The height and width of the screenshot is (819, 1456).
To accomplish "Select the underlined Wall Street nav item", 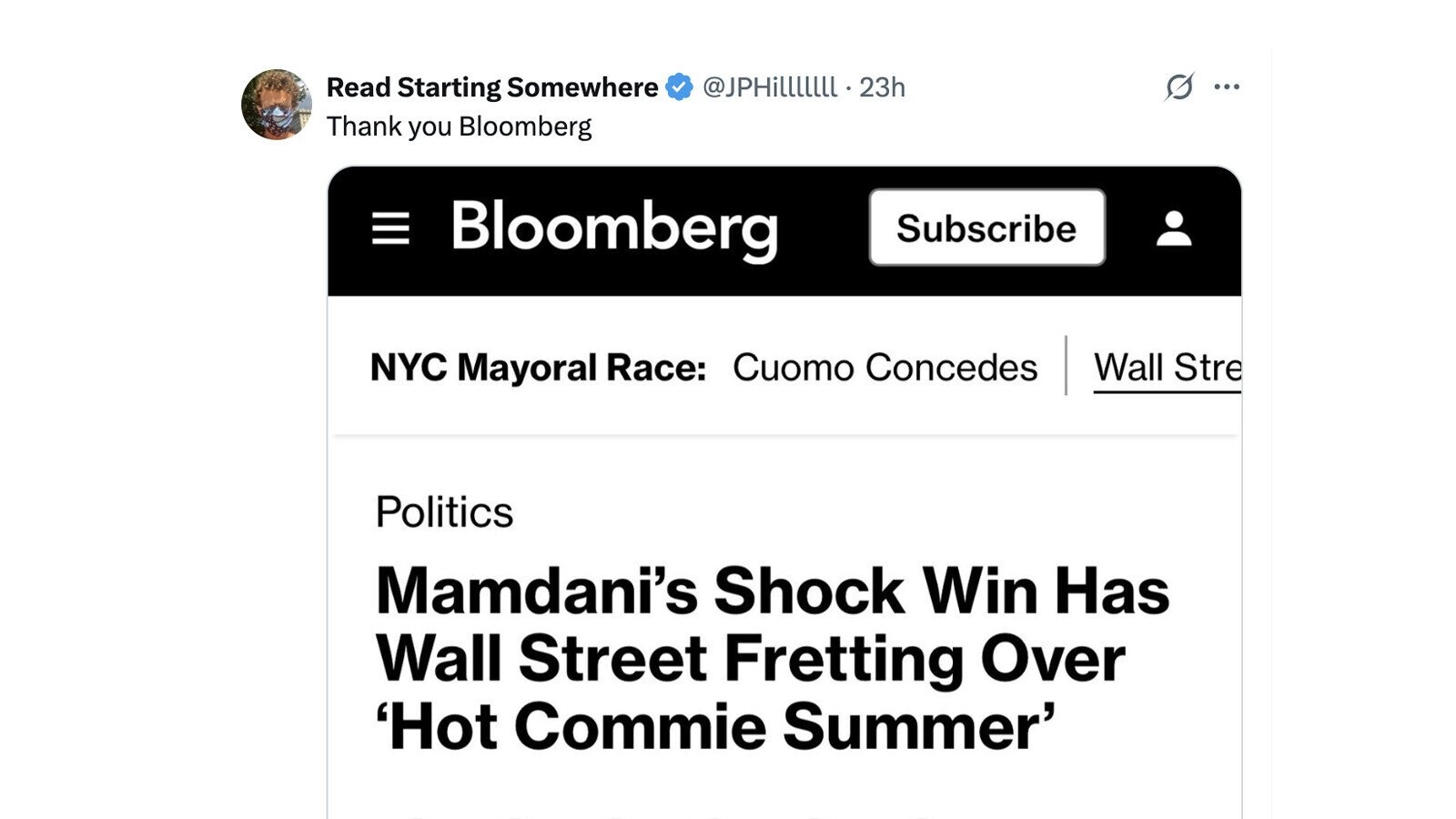I will 1167,368.
